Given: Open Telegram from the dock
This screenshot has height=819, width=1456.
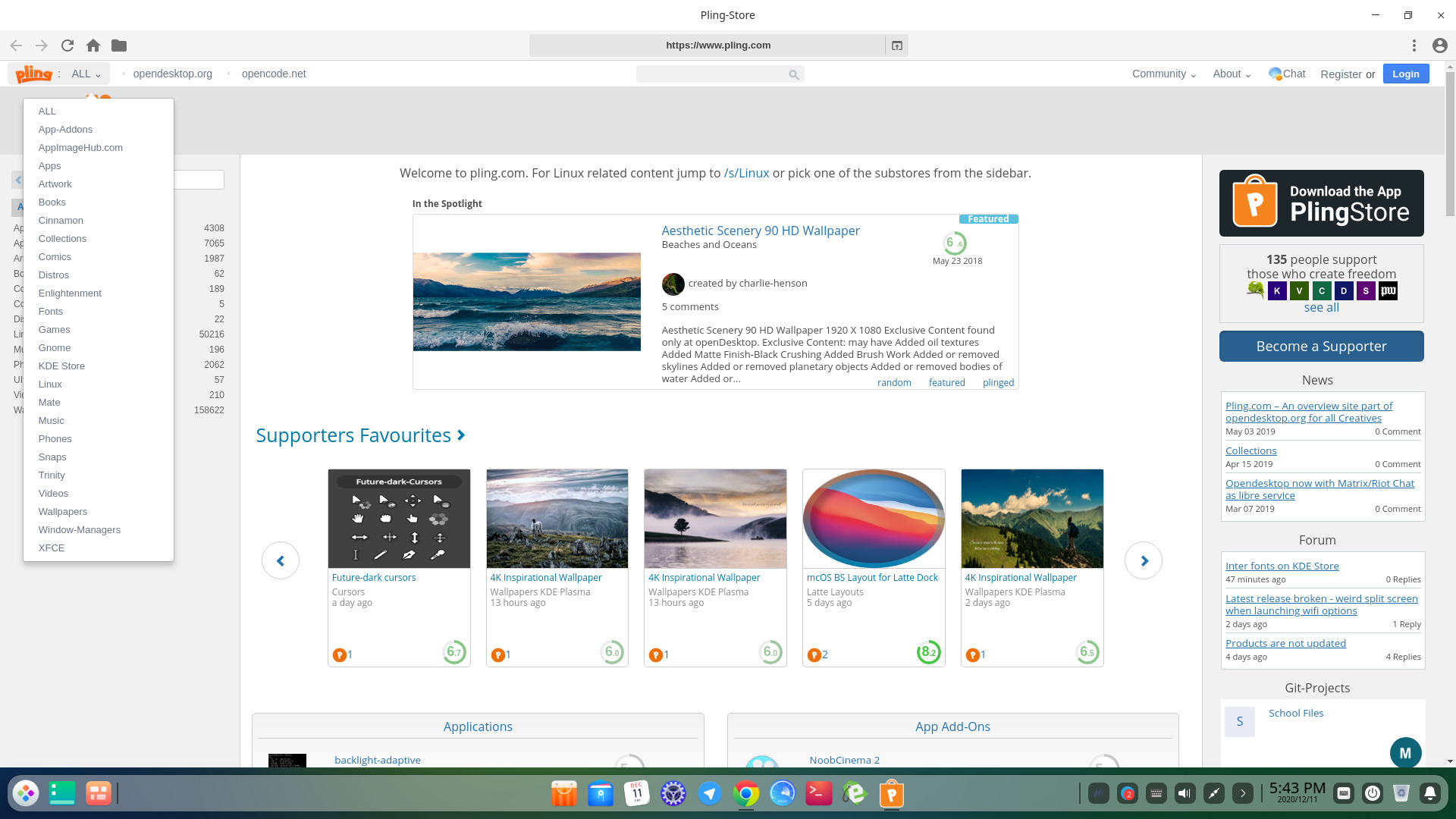Looking at the screenshot, I should click(x=710, y=794).
